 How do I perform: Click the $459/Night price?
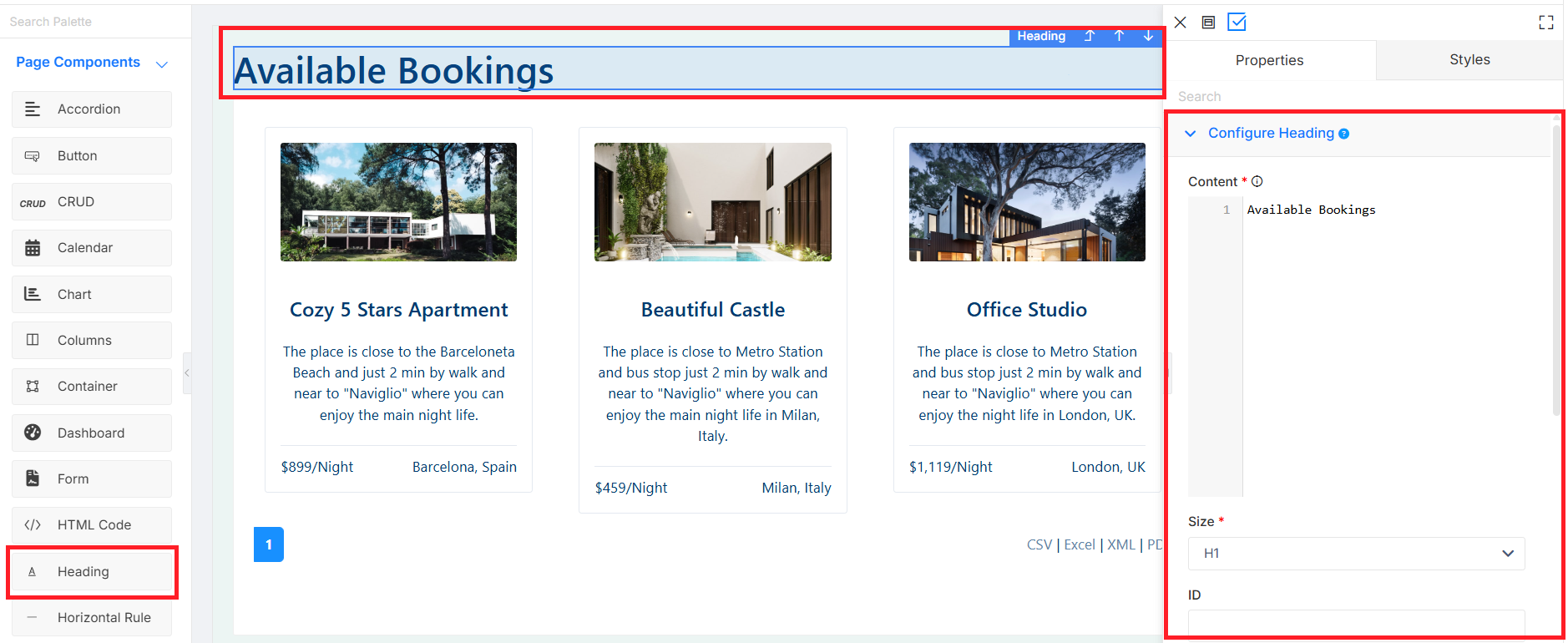(x=631, y=488)
